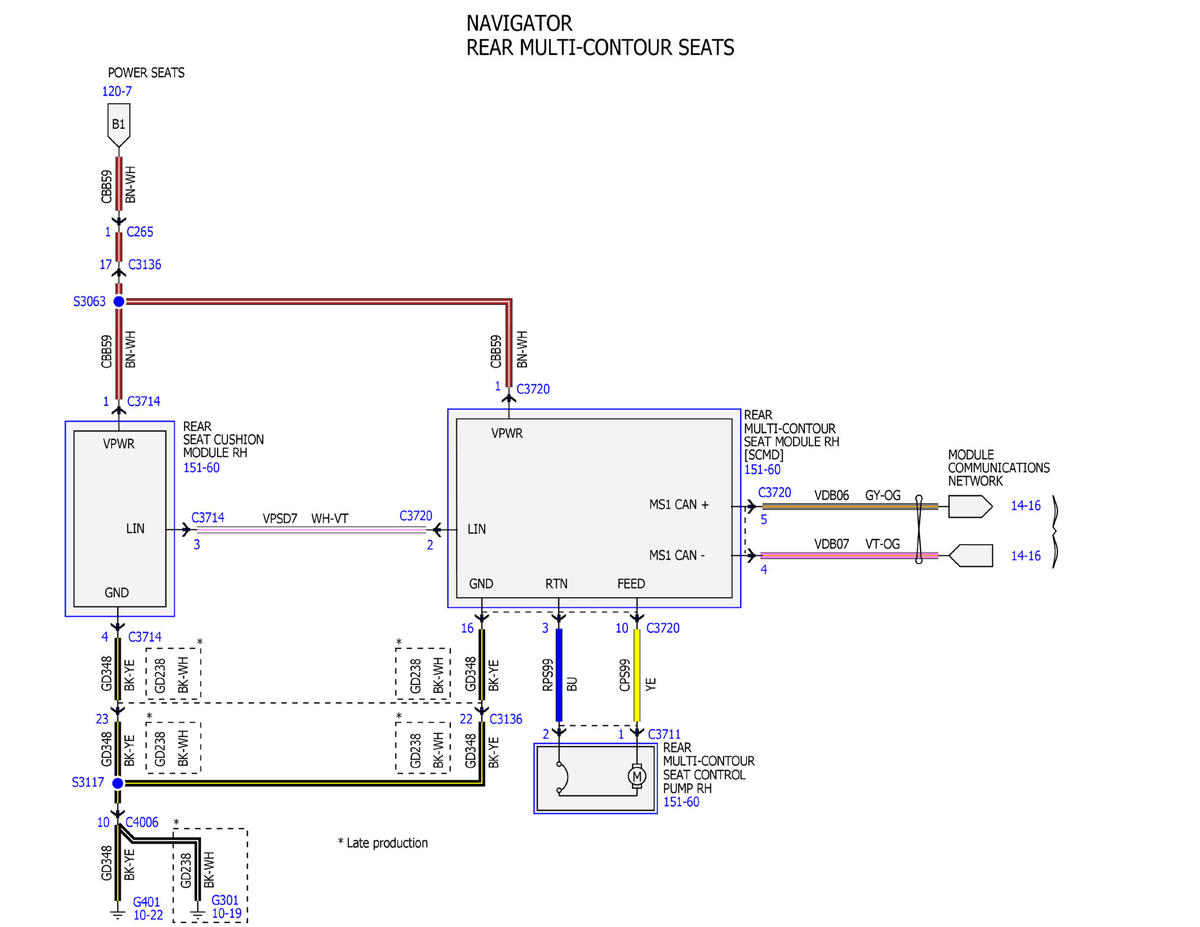Click the [SCMD] seat module label
Viewport: 1200px width, 927px height.
(x=791, y=435)
